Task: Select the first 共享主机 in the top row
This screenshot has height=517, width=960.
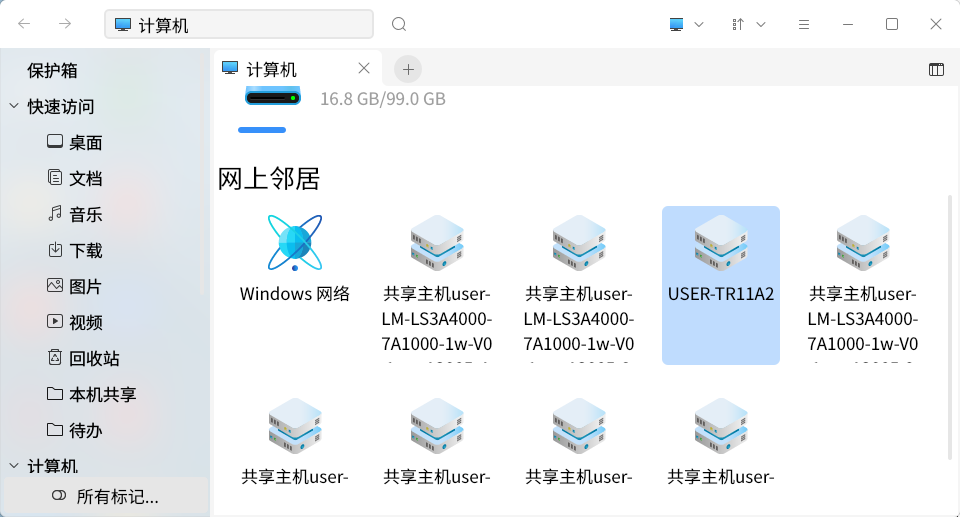Action: pos(437,285)
